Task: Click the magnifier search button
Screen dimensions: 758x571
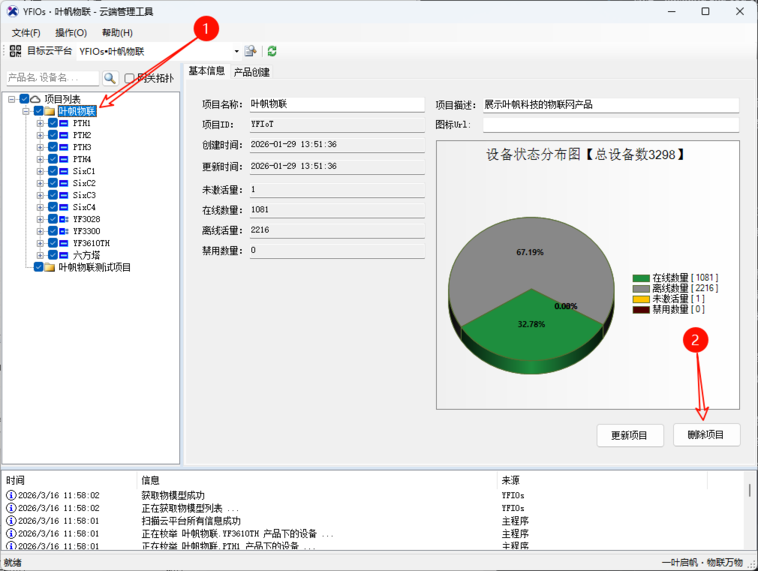Action: [110, 78]
